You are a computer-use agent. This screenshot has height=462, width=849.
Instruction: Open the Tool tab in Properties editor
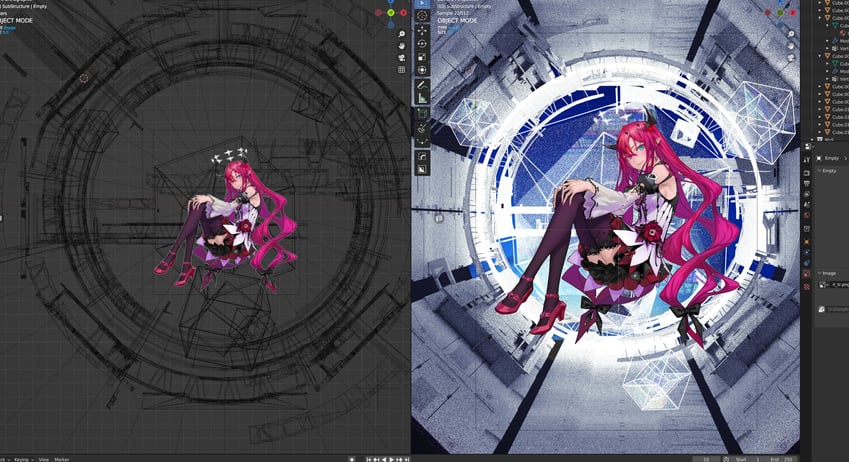(x=807, y=159)
